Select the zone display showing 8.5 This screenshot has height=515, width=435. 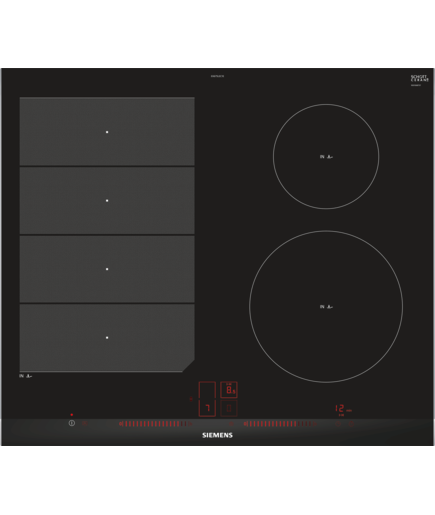(229, 390)
